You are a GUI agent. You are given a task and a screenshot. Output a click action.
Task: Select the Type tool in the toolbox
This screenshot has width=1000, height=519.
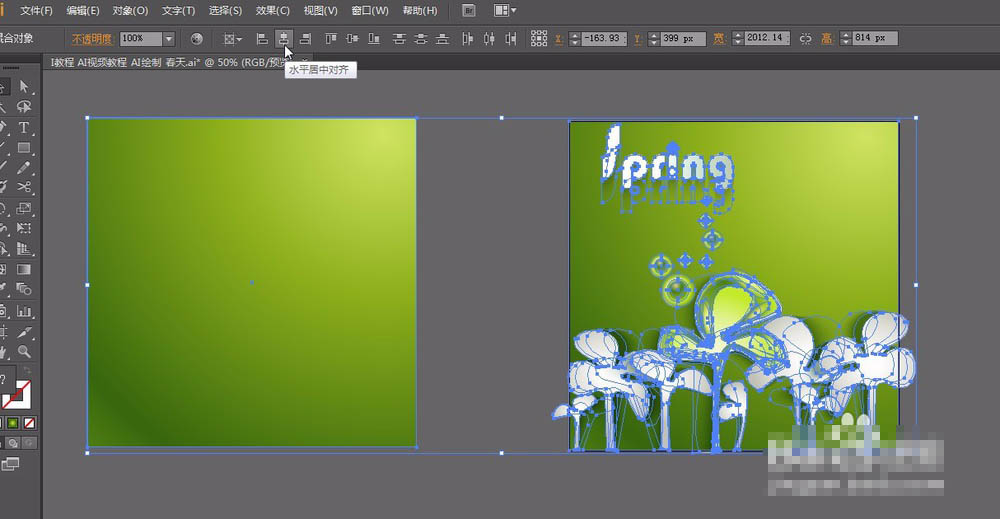pyautogui.click(x=23, y=128)
